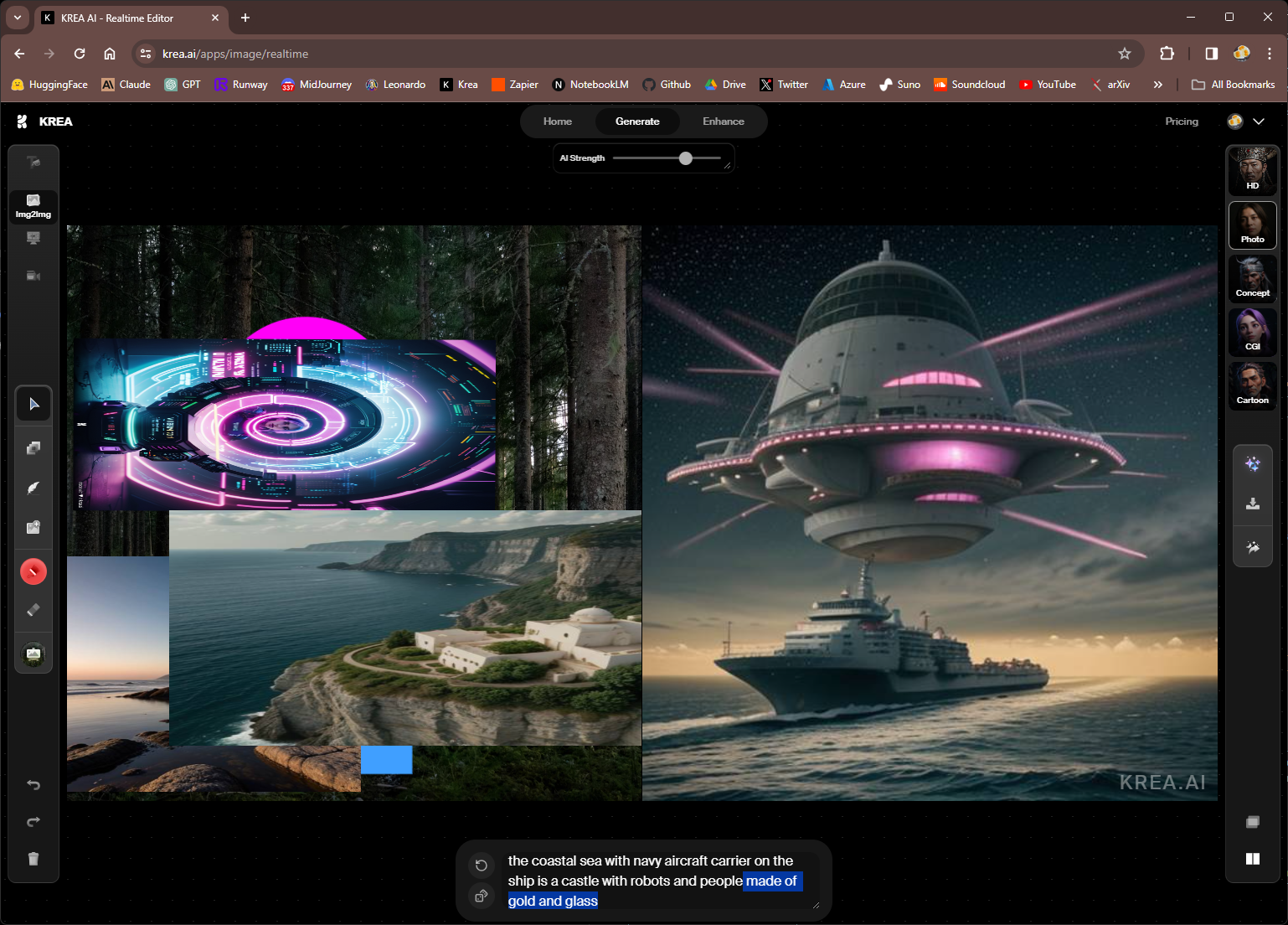Expand the account dropdown chevron

[x=1259, y=121]
